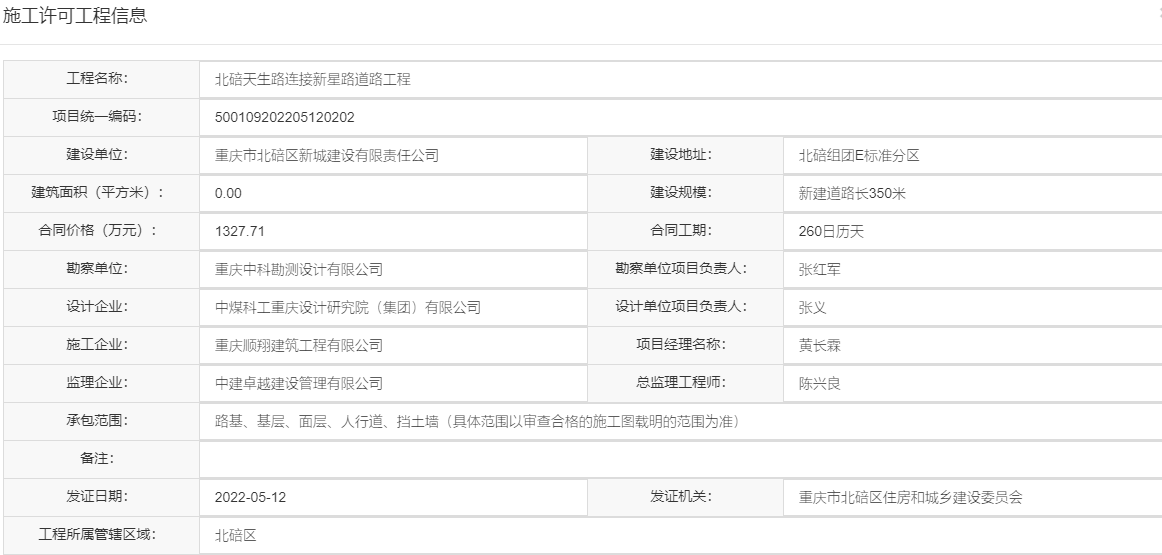Click the 发证日期 label
This screenshot has height=555, width=1162.
click(x=97, y=496)
